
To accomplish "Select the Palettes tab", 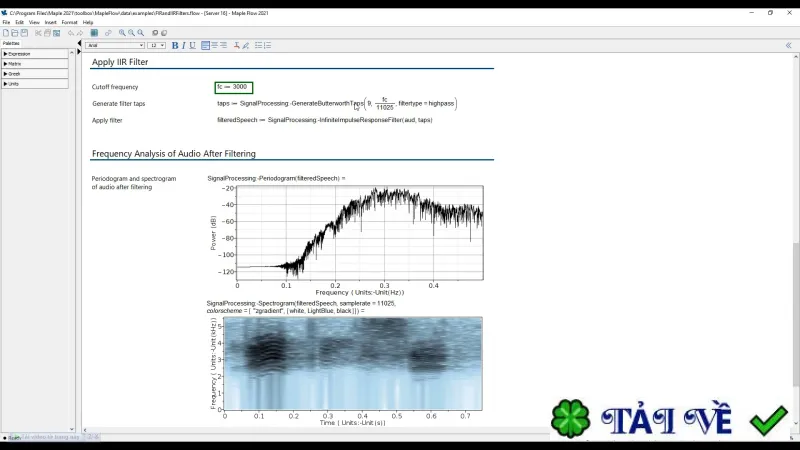I will 11,43.
